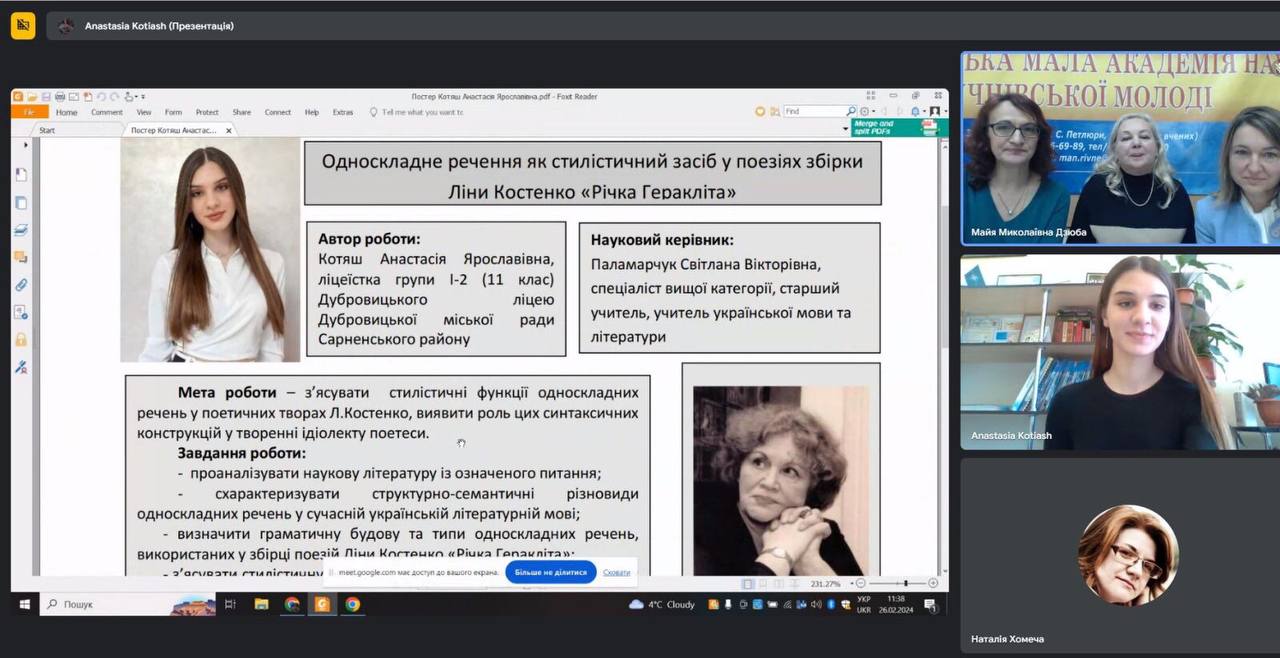Open the Comments panel in sidebar
Screen dimensions: 1280x658
(21, 257)
